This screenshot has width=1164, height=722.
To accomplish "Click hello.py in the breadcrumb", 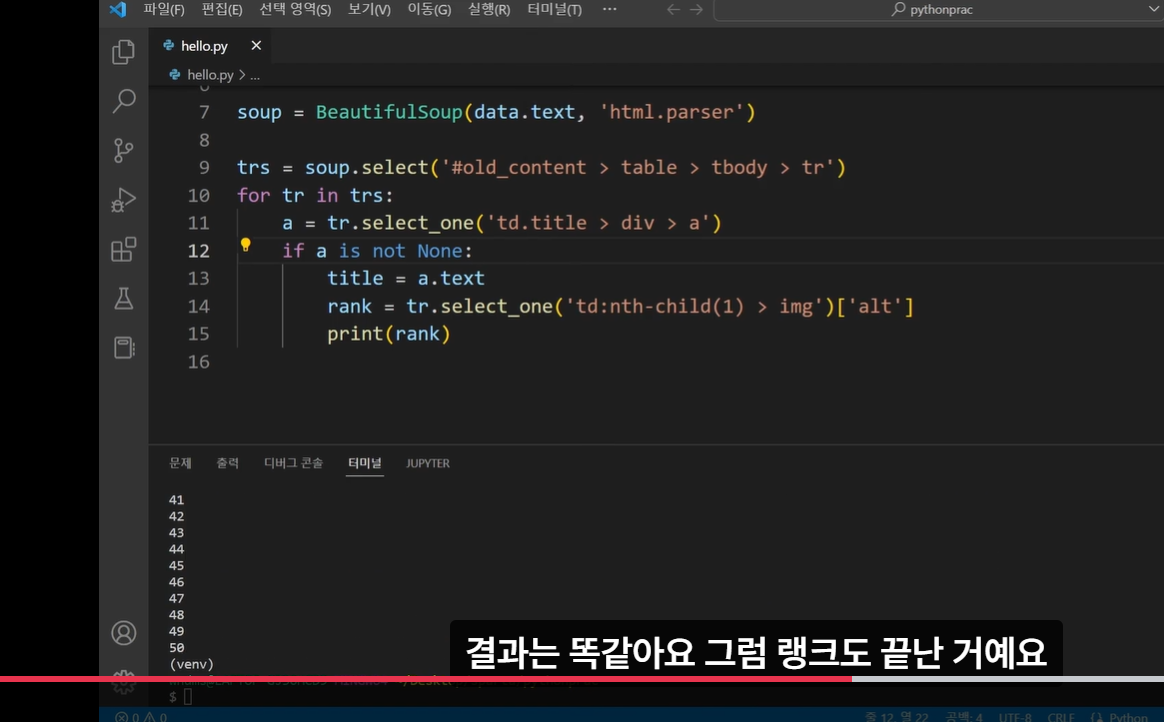I will point(210,75).
